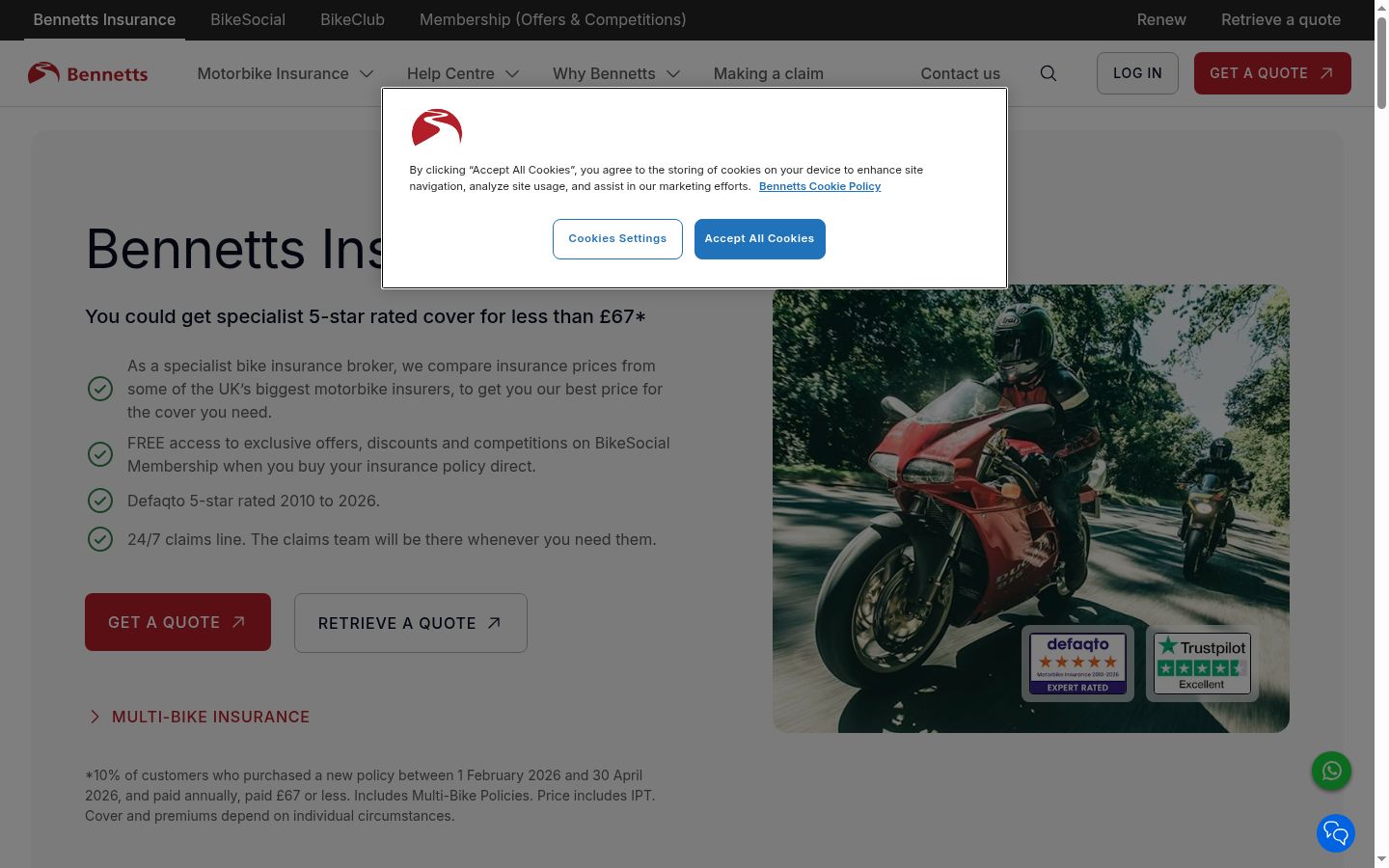The image size is (1389, 868).
Task: Open Membership (Offers & Competitions) tab
Action: (x=553, y=19)
